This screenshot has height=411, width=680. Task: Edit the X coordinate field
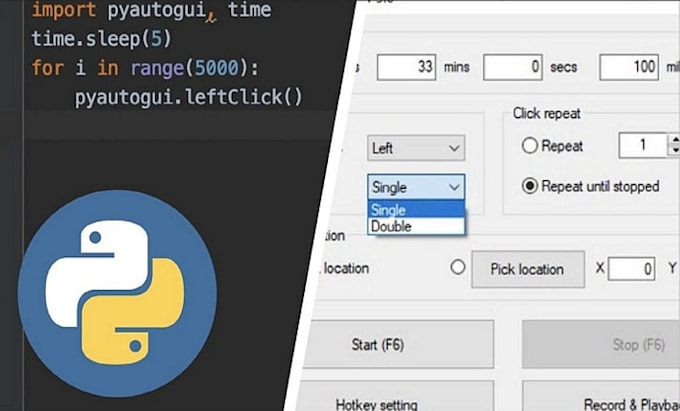(631, 269)
